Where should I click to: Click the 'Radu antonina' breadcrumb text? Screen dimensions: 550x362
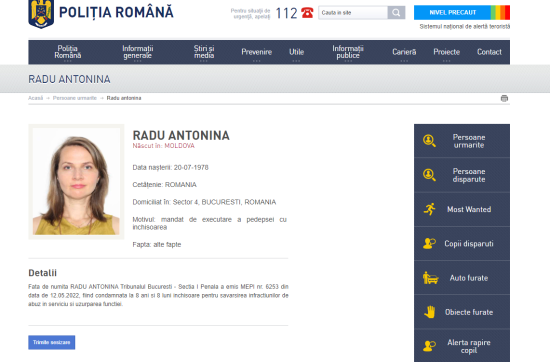click(x=124, y=98)
